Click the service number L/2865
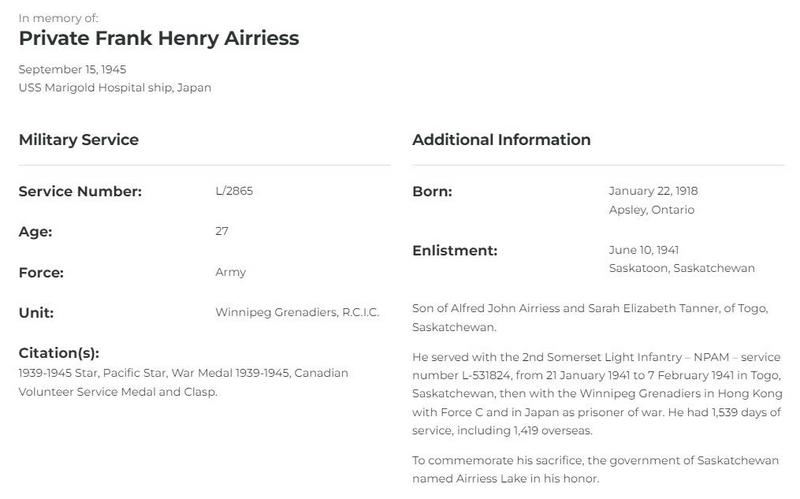This screenshot has height=499, width=800. pyautogui.click(x=234, y=191)
